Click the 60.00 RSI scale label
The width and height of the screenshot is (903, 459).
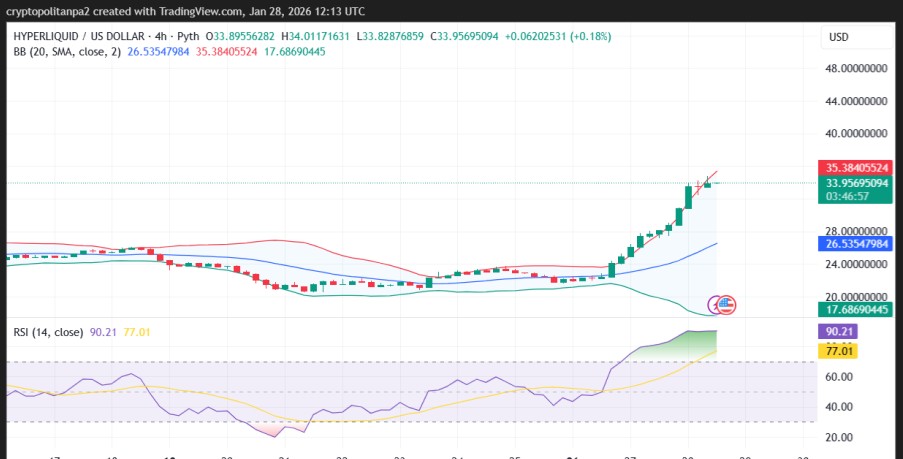(839, 377)
